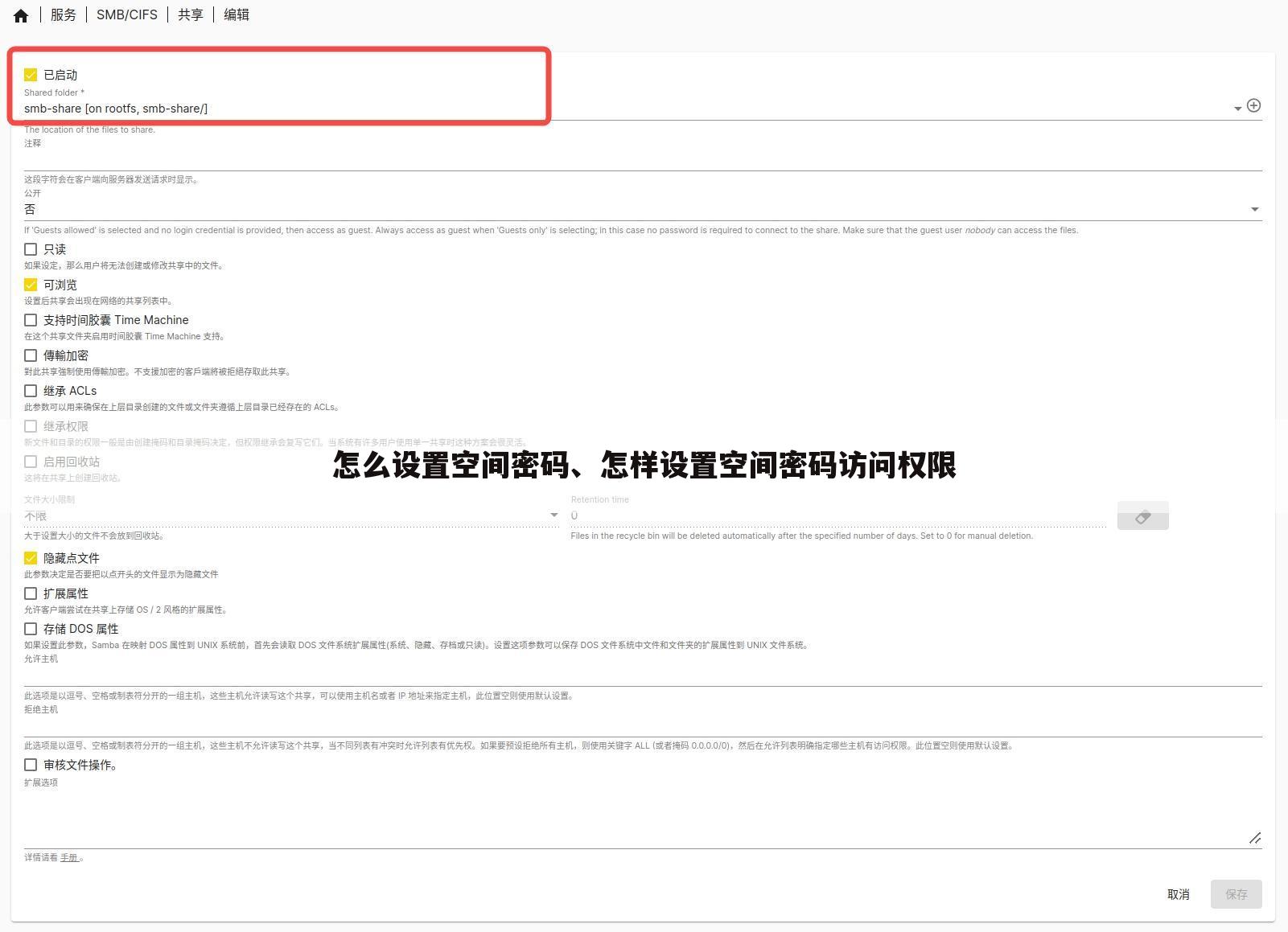Open the SMB/CIFS breadcrumb

[x=127, y=14]
